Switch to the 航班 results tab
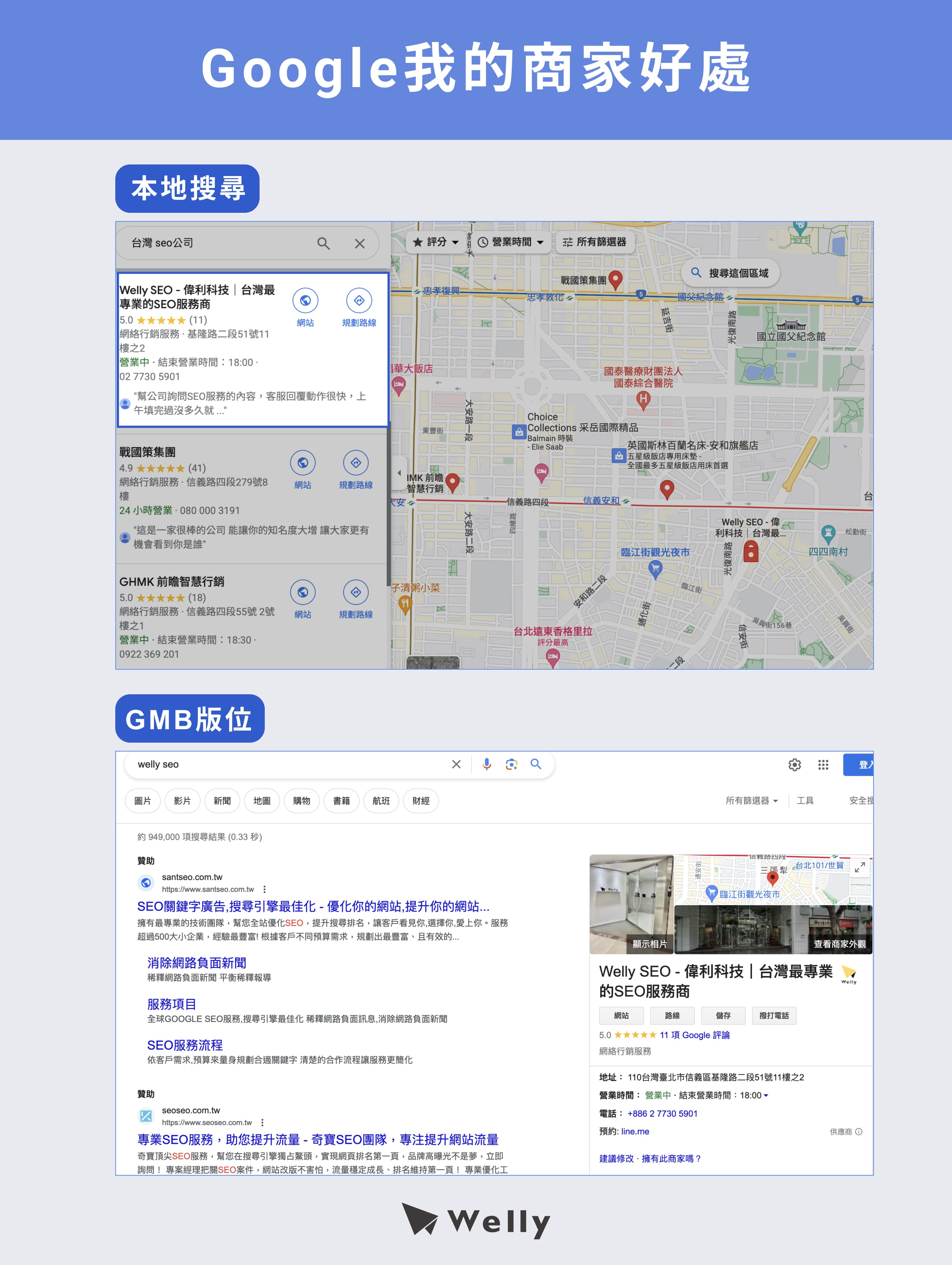952x1265 pixels. point(381,801)
